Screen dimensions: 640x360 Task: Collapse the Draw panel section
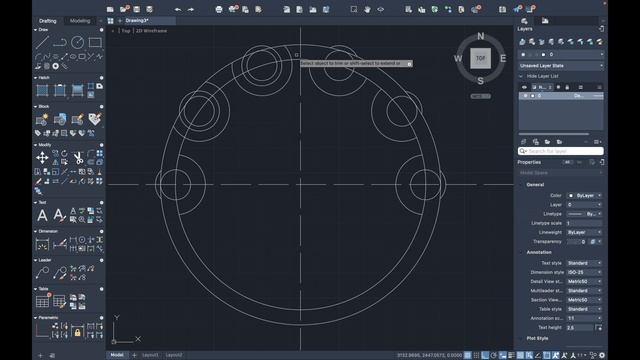coord(35,30)
